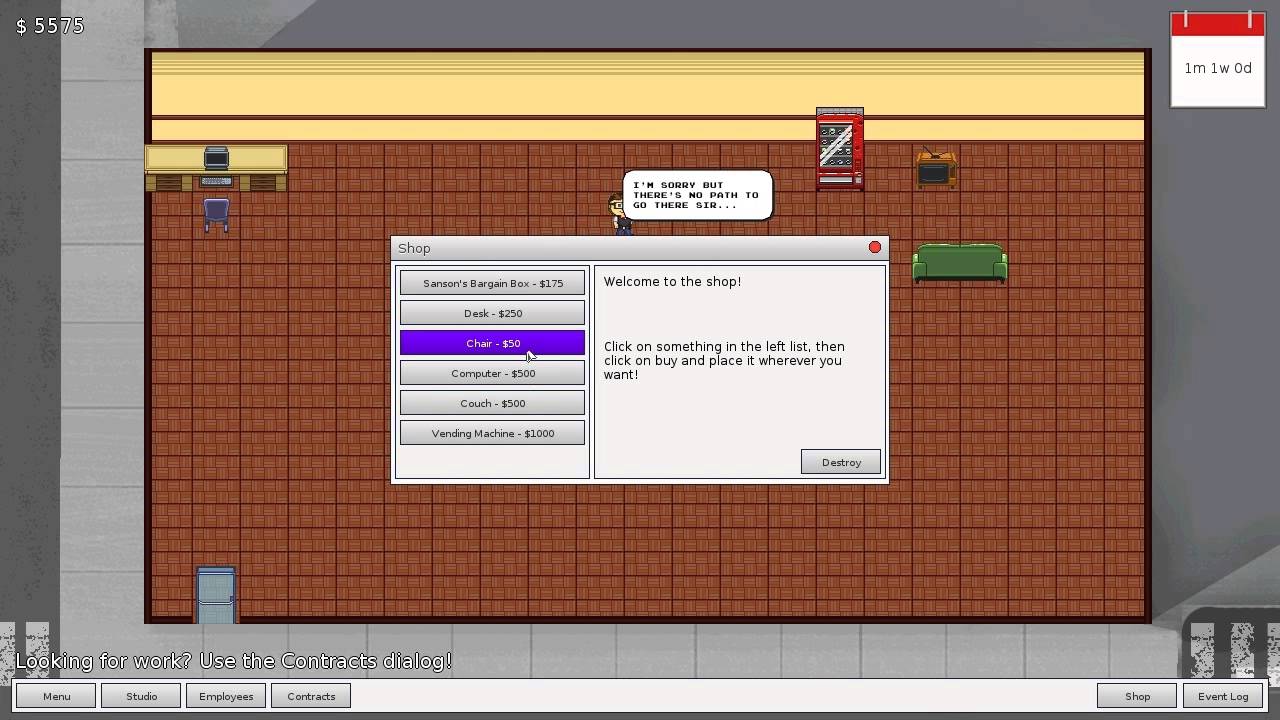This screenshot has width=1280, height=720.
Task: Select Chair - $50 item
Action: [x=492, y=343]
